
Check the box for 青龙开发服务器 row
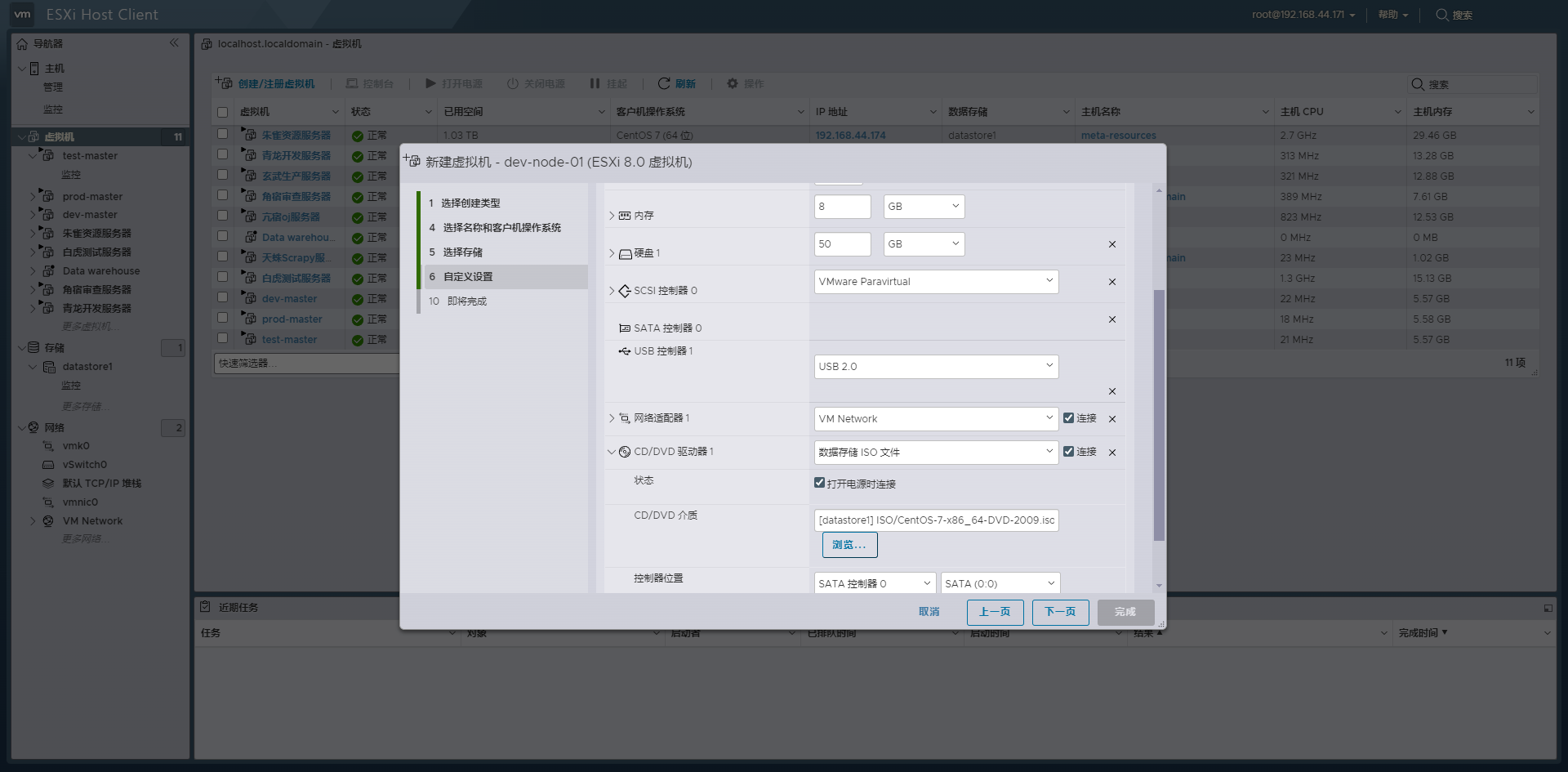222,154
